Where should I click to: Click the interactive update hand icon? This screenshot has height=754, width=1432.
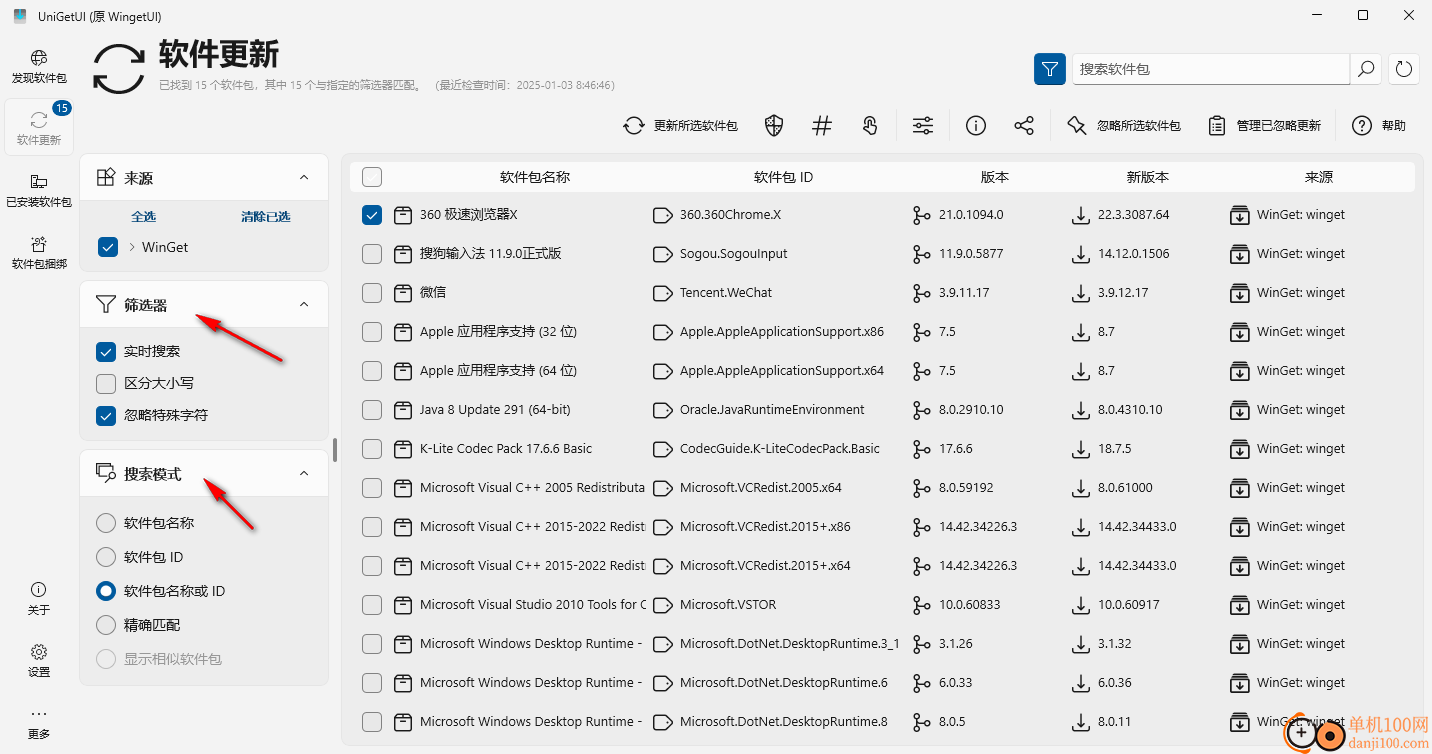[870, 125]
